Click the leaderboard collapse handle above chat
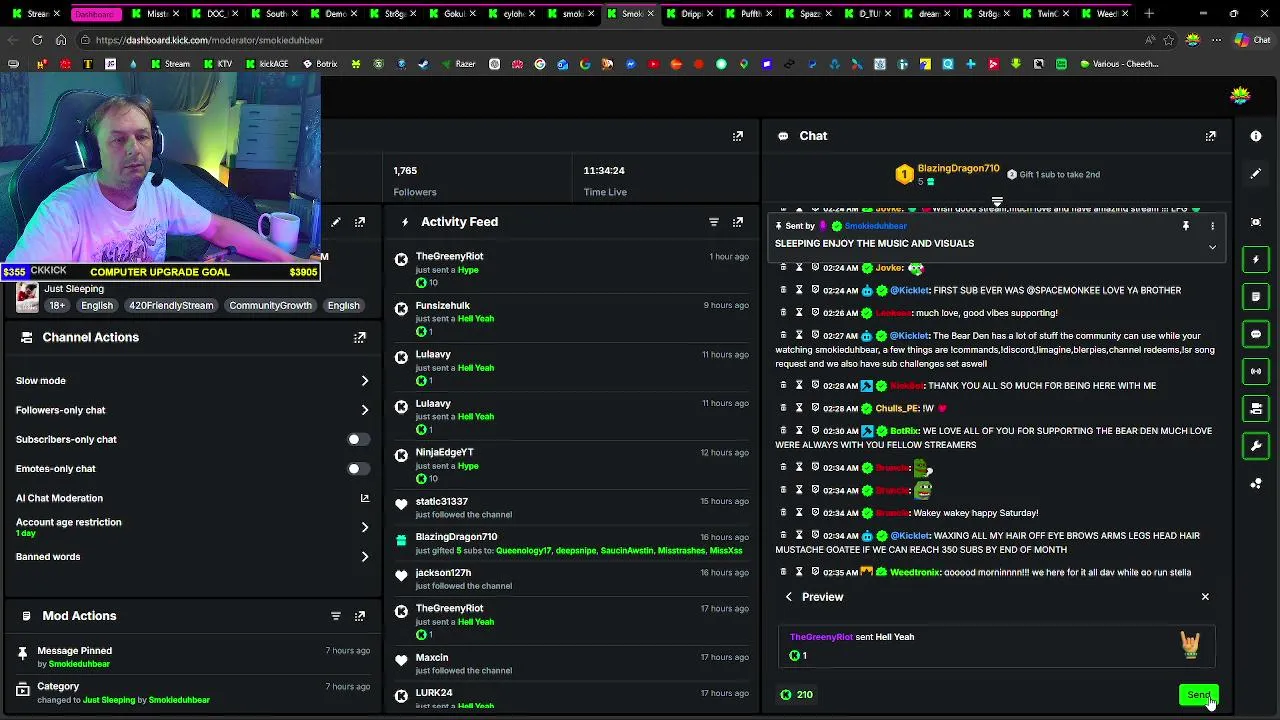This screenshot has height=720, width=1280. click(x=997, y=202)
